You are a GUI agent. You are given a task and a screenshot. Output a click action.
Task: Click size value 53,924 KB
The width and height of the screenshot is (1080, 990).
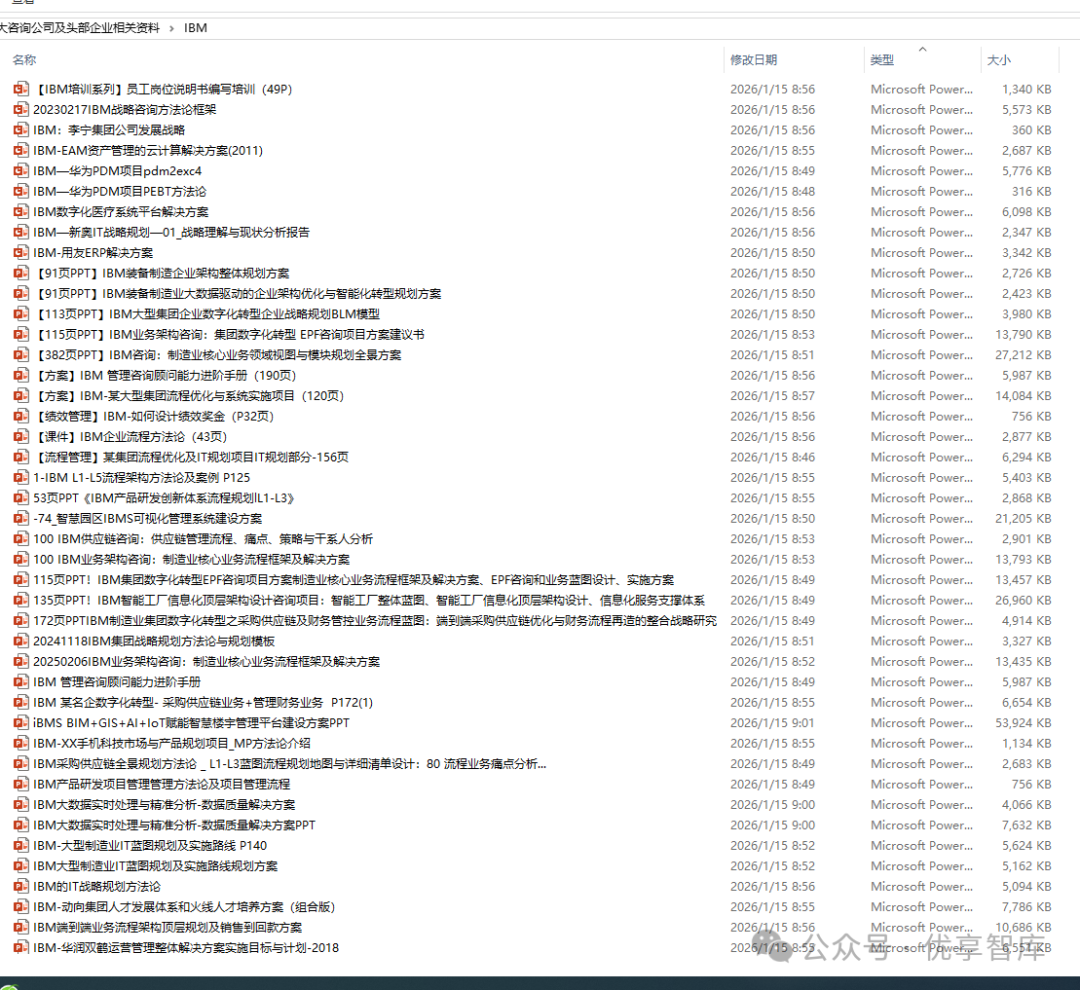click(x=1023, y=723)
